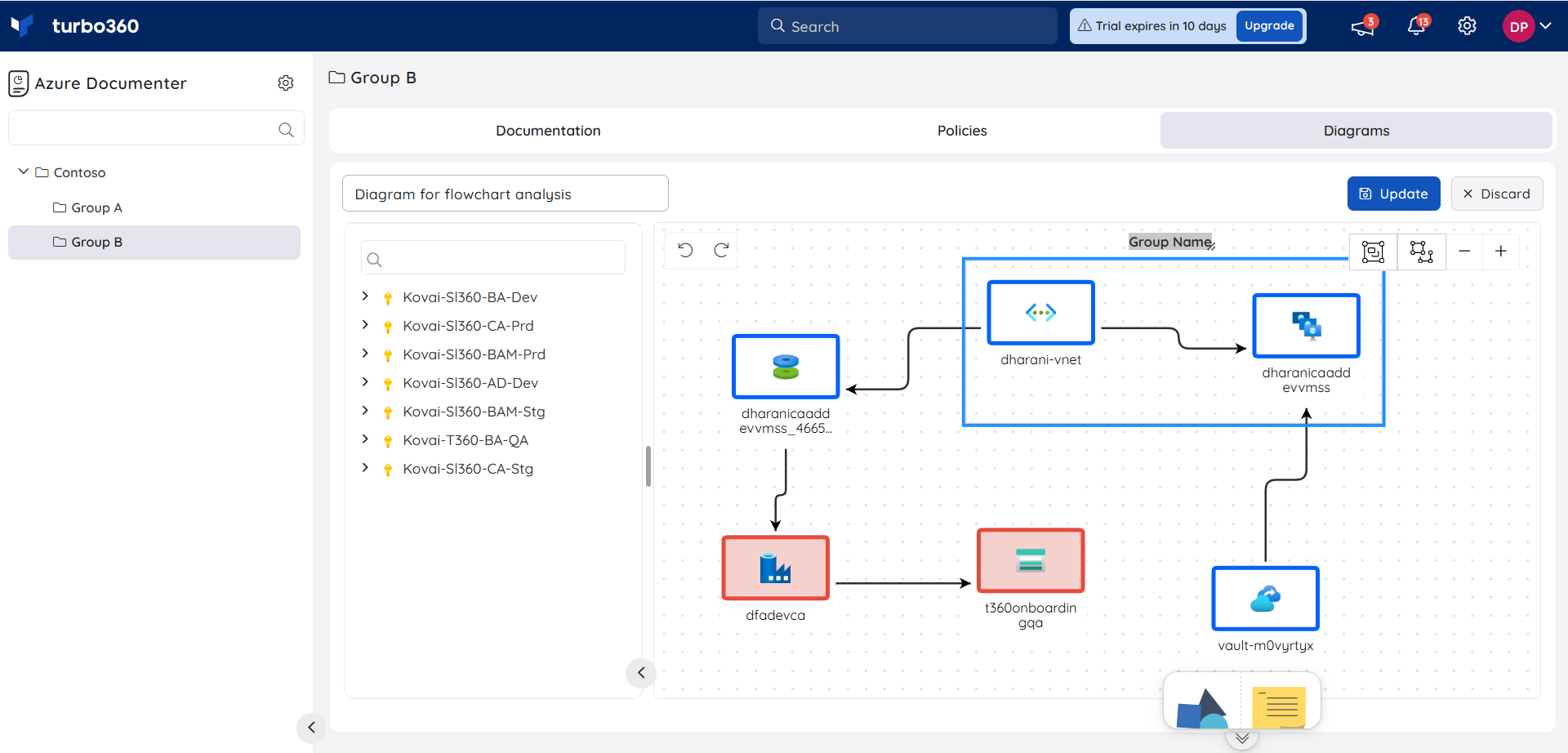Select the dharanicaaddevvmss_4665 disk node

tap(786, 367)
